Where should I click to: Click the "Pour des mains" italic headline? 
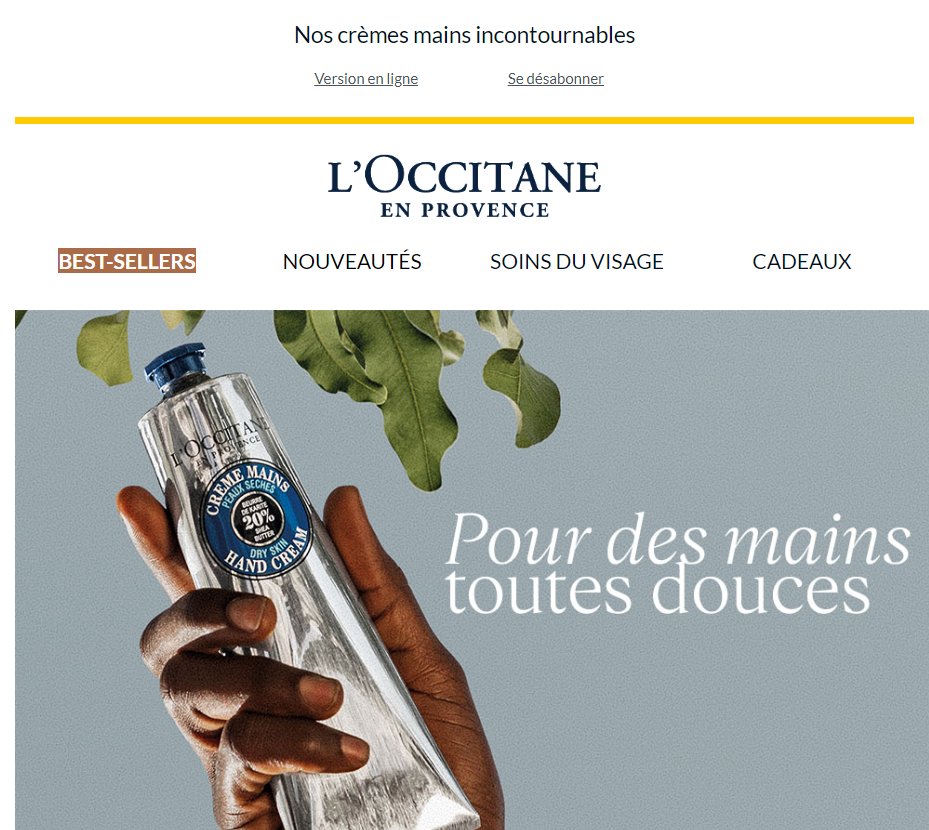[678, 539]
